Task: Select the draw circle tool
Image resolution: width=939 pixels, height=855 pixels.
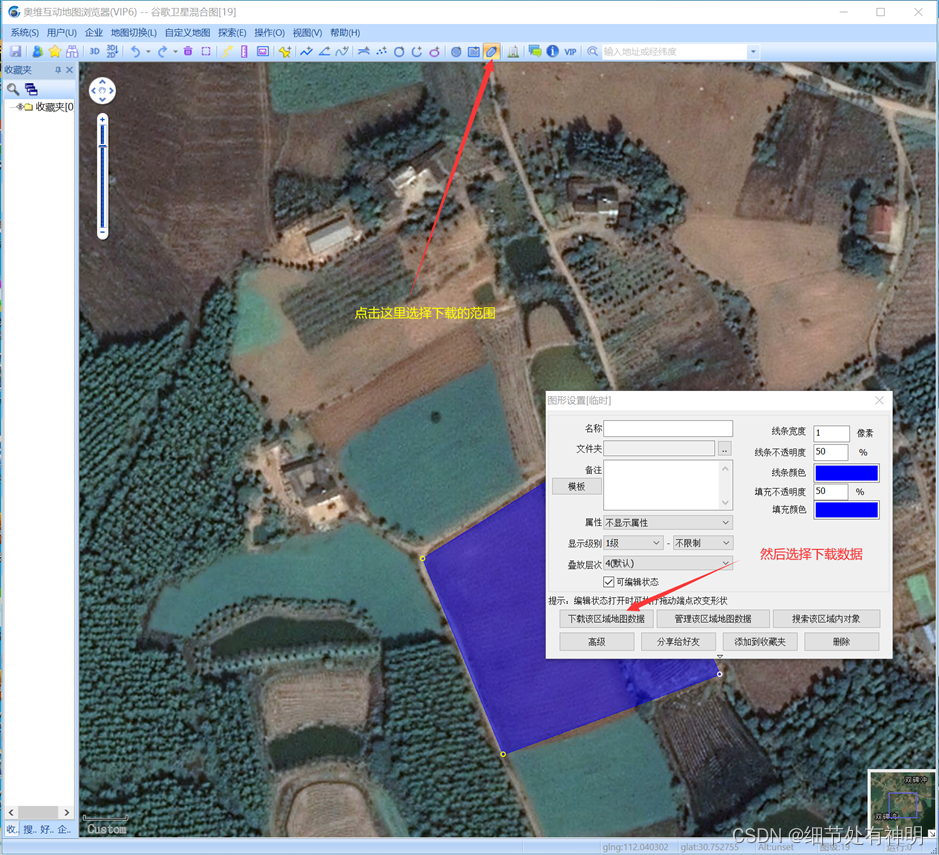Action: [x=399, y=52]
